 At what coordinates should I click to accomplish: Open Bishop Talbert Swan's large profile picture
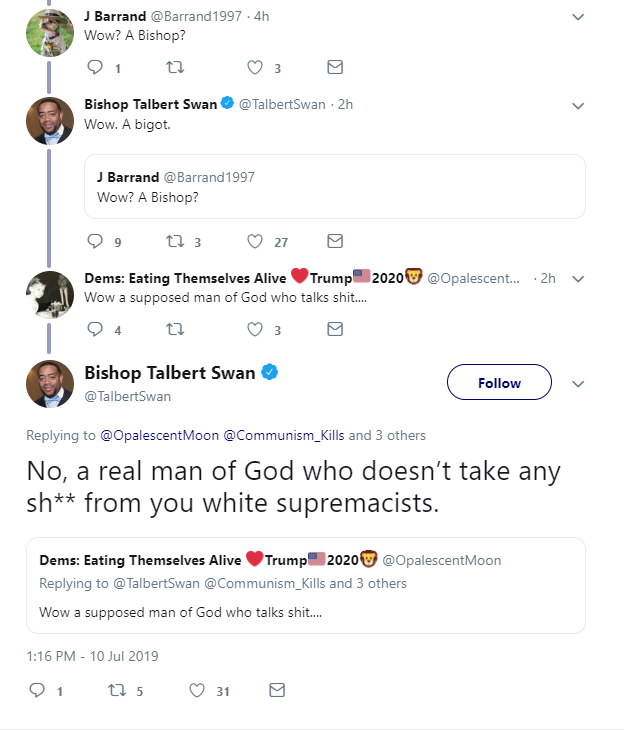50,384
